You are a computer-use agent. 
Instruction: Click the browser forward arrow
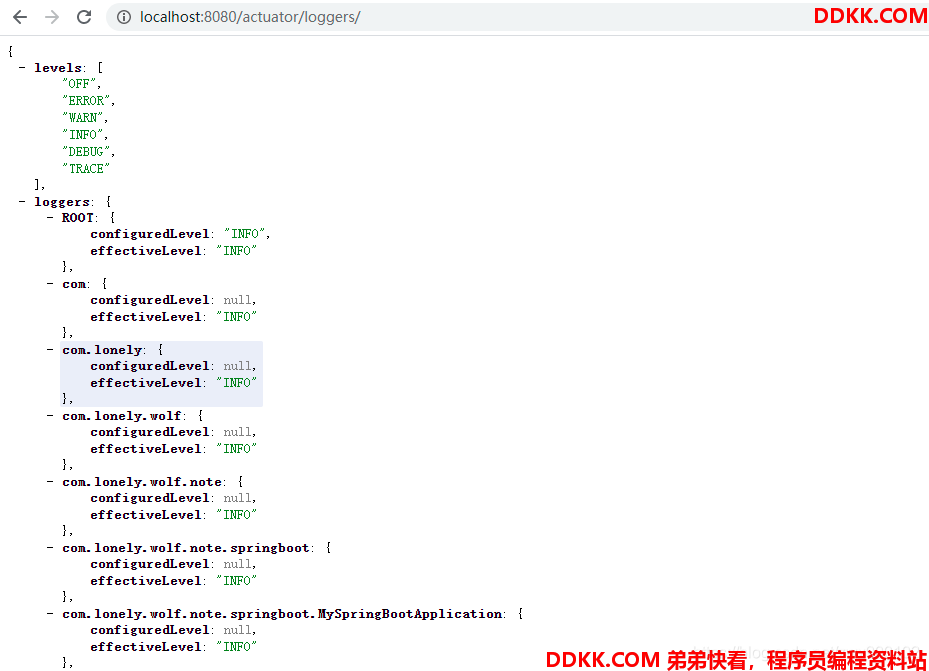pyautogui.click(x=52, y=17)
